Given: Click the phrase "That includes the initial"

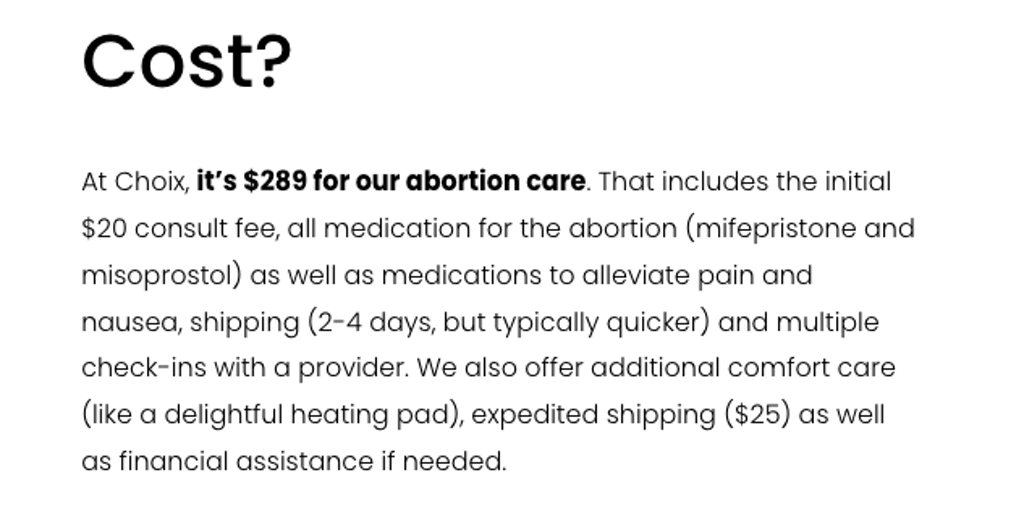Looking at the screenshot, I should coord(743,182).
